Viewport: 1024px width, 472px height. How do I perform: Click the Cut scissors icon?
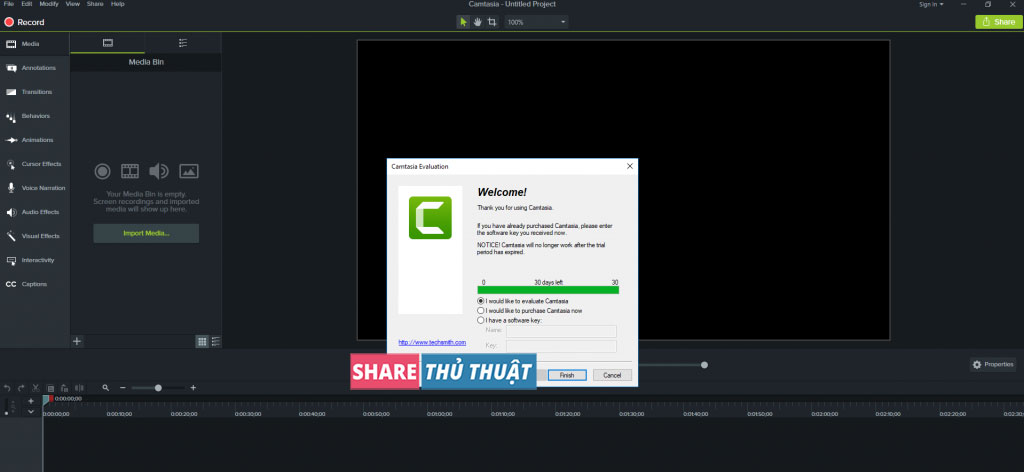pos(36,388)
